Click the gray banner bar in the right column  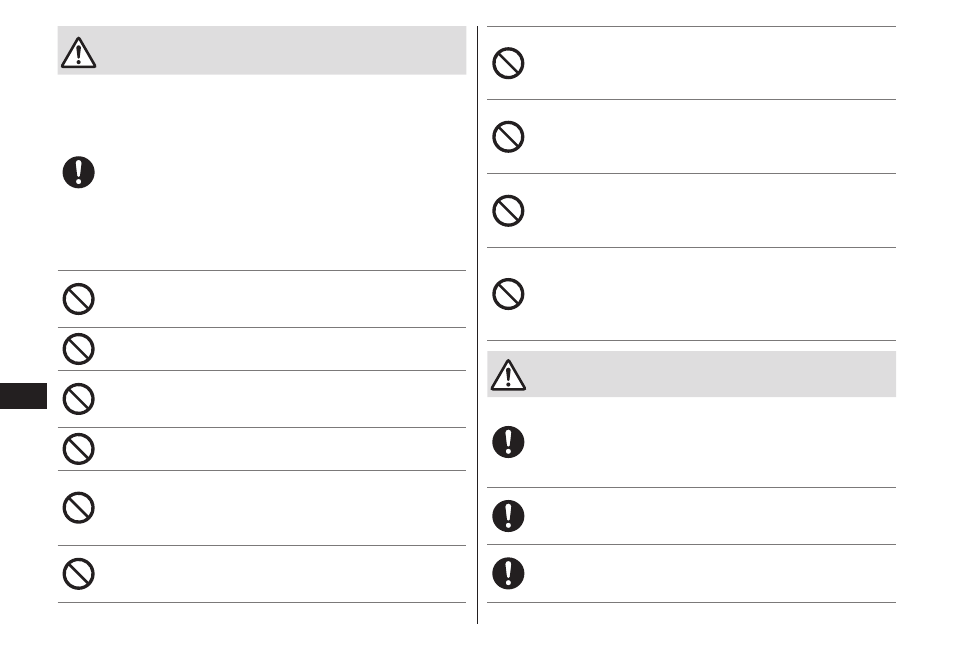(x=691, y=374)
